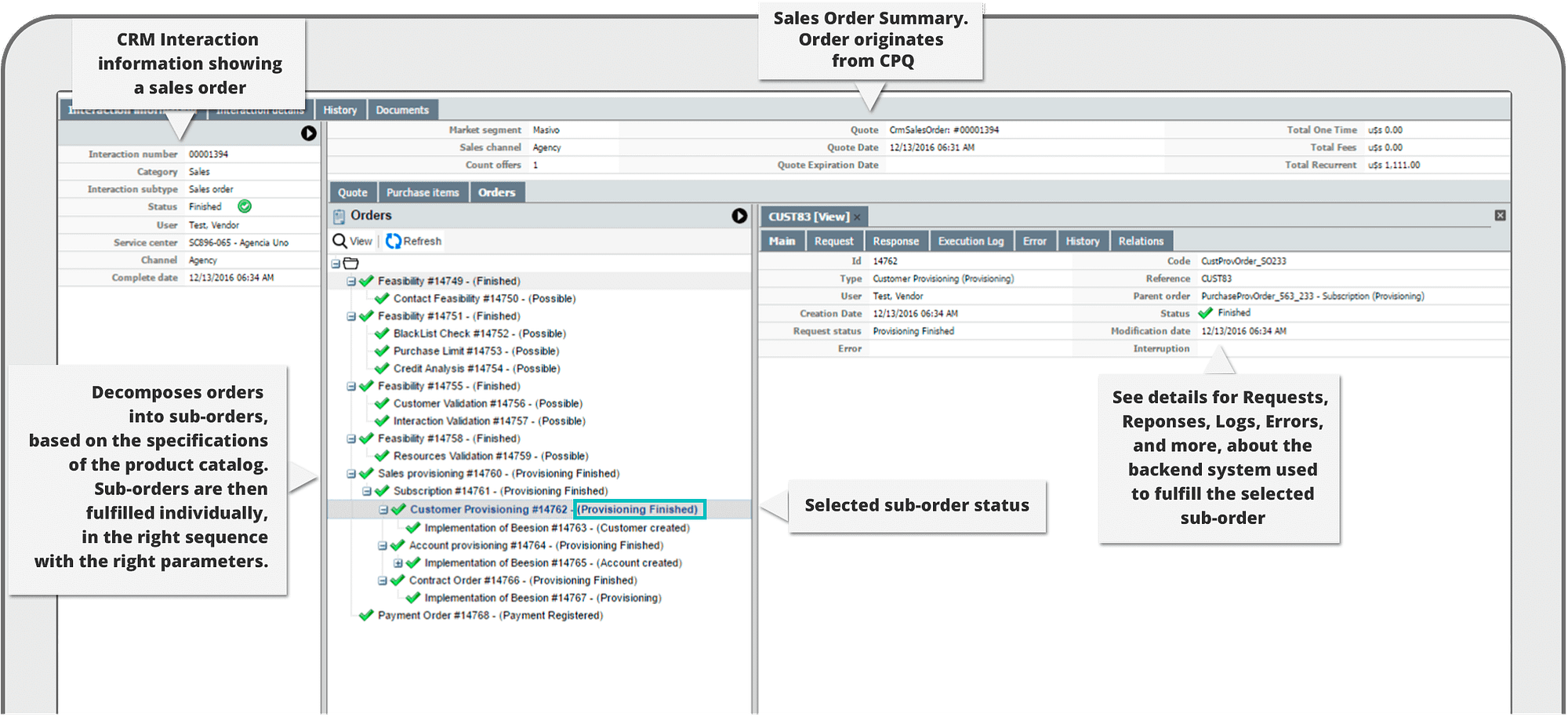Collapse the Feasibility #14749 node
The width and height of the screenshot is (1568, 717).
coord(350,280)
